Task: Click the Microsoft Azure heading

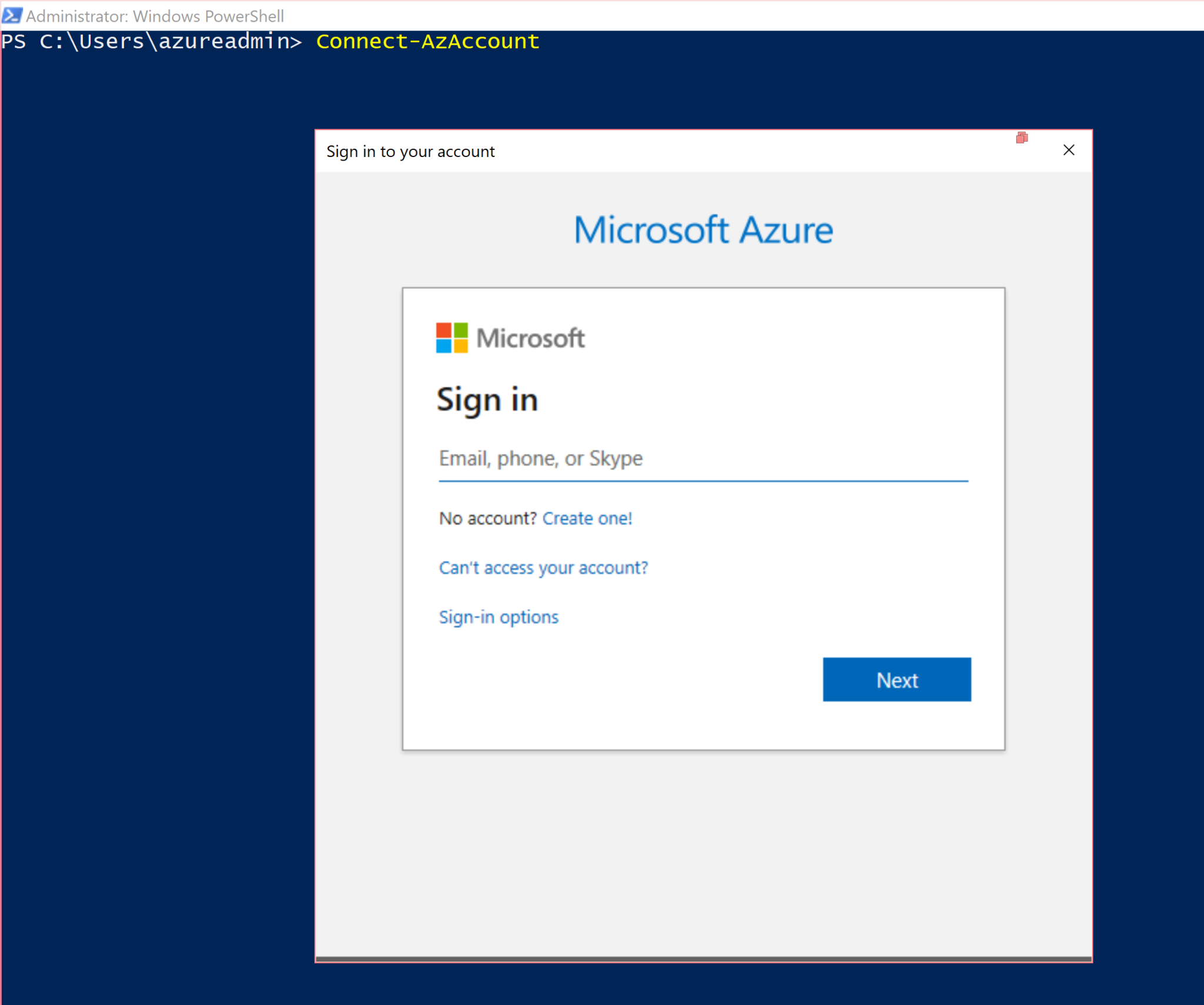Action: [x=703, y=230]
